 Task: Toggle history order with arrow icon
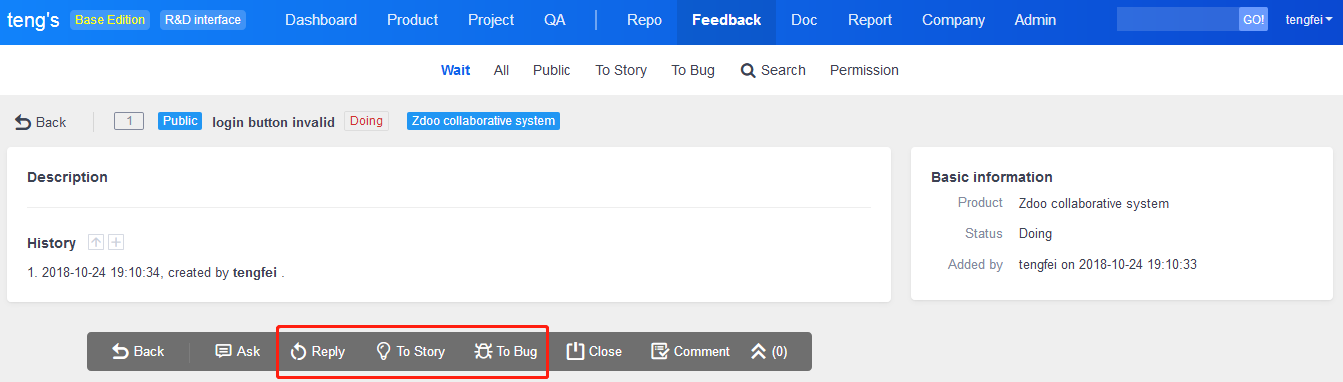96,242
